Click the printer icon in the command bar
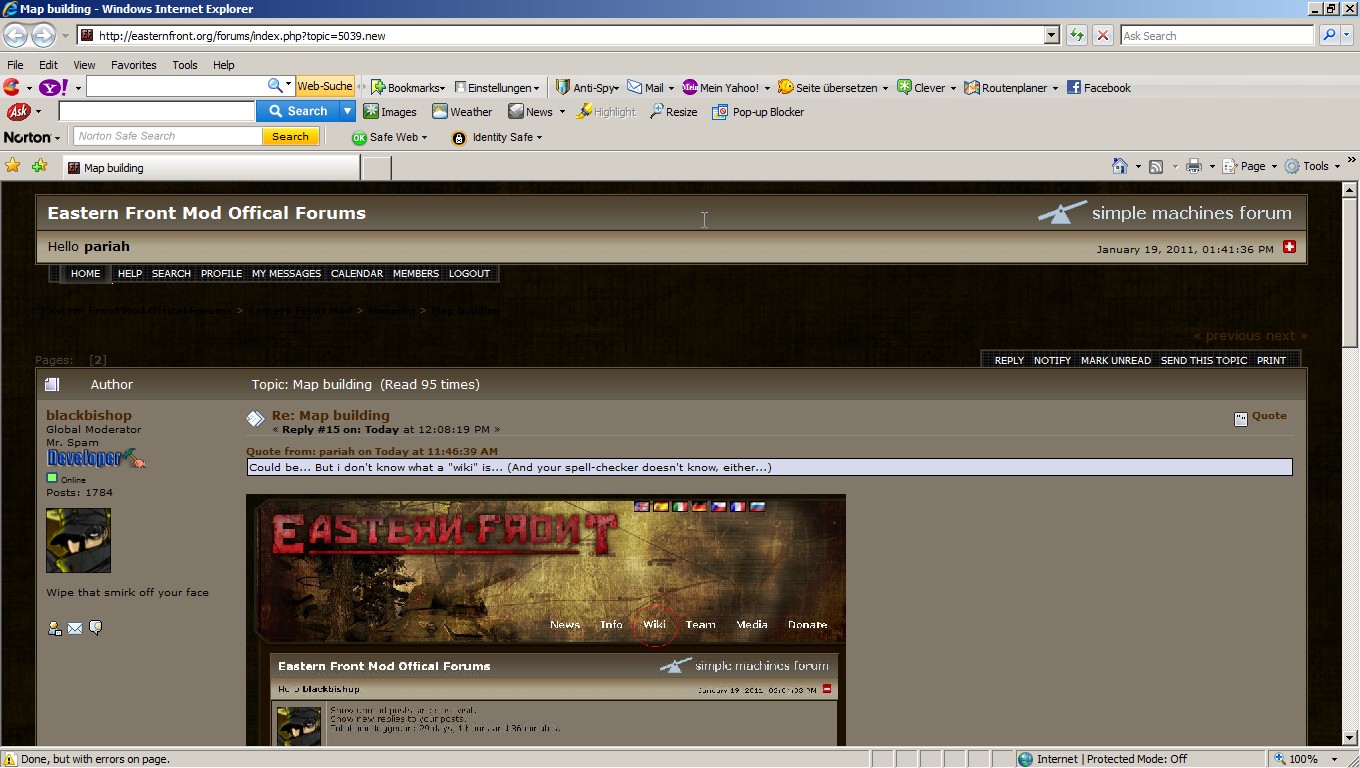 (1193, 166)
